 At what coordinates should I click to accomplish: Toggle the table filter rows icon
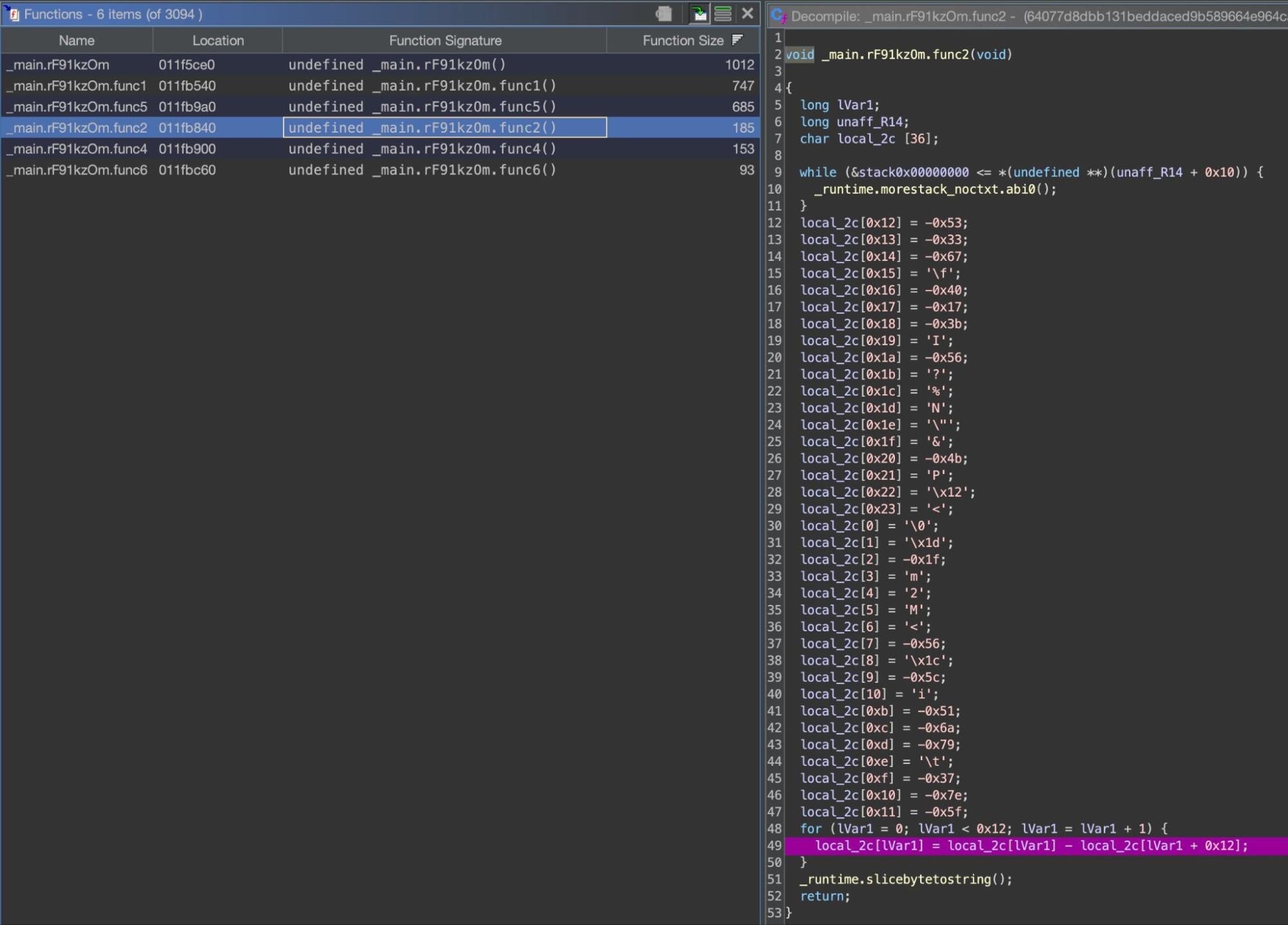click(x=722, y=14)
